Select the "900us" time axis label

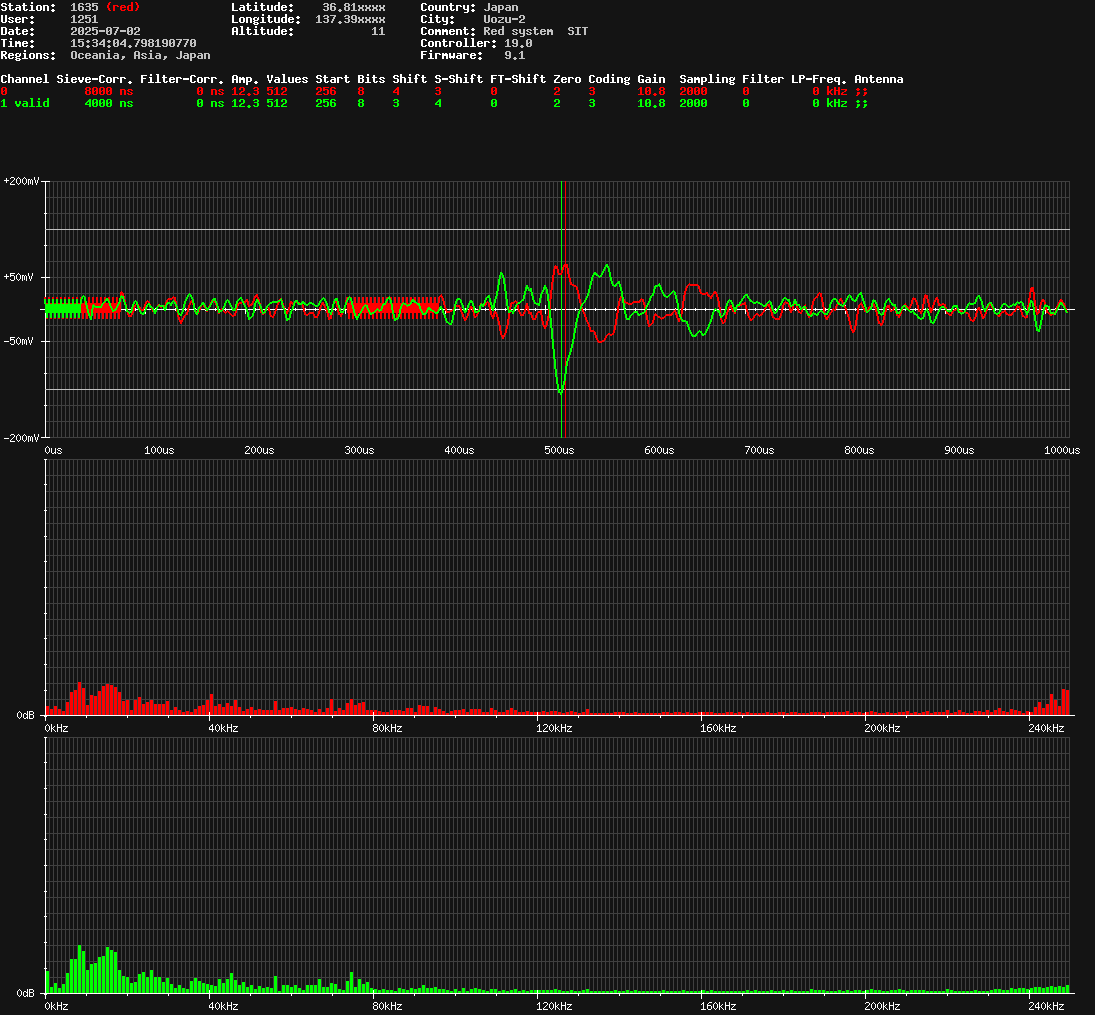(959, 450)
